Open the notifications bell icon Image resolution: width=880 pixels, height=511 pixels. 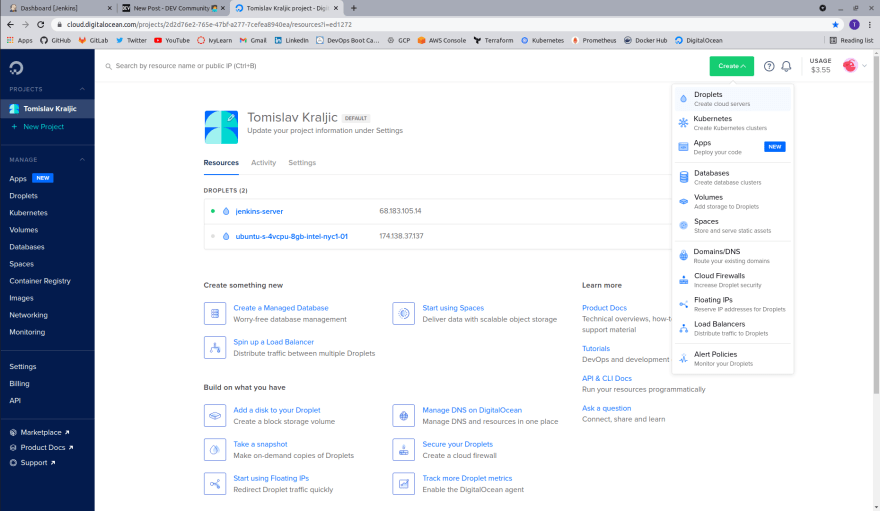[x=786, y=66]
